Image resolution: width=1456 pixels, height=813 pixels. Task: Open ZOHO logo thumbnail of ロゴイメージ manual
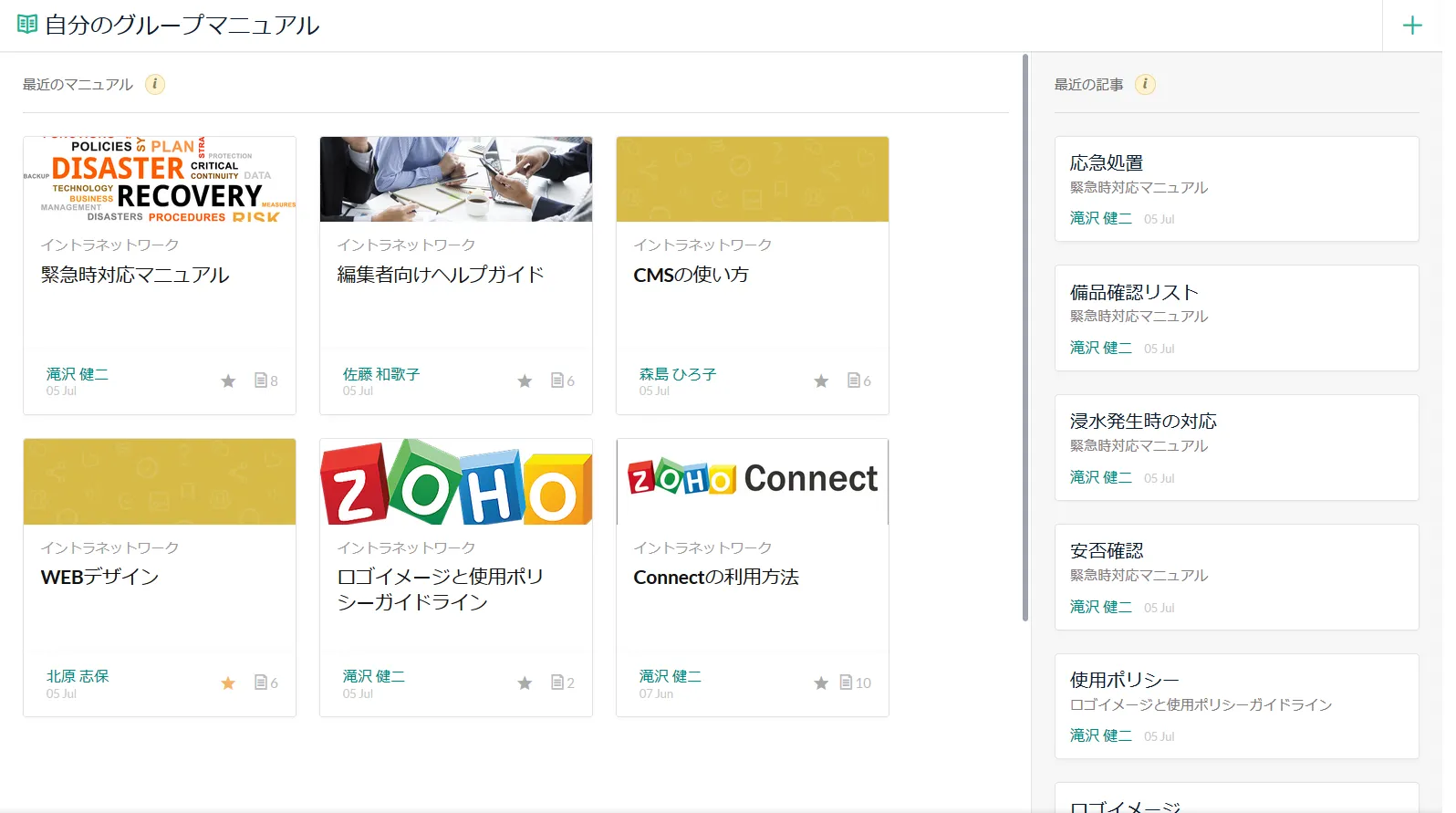coord(456,482)
